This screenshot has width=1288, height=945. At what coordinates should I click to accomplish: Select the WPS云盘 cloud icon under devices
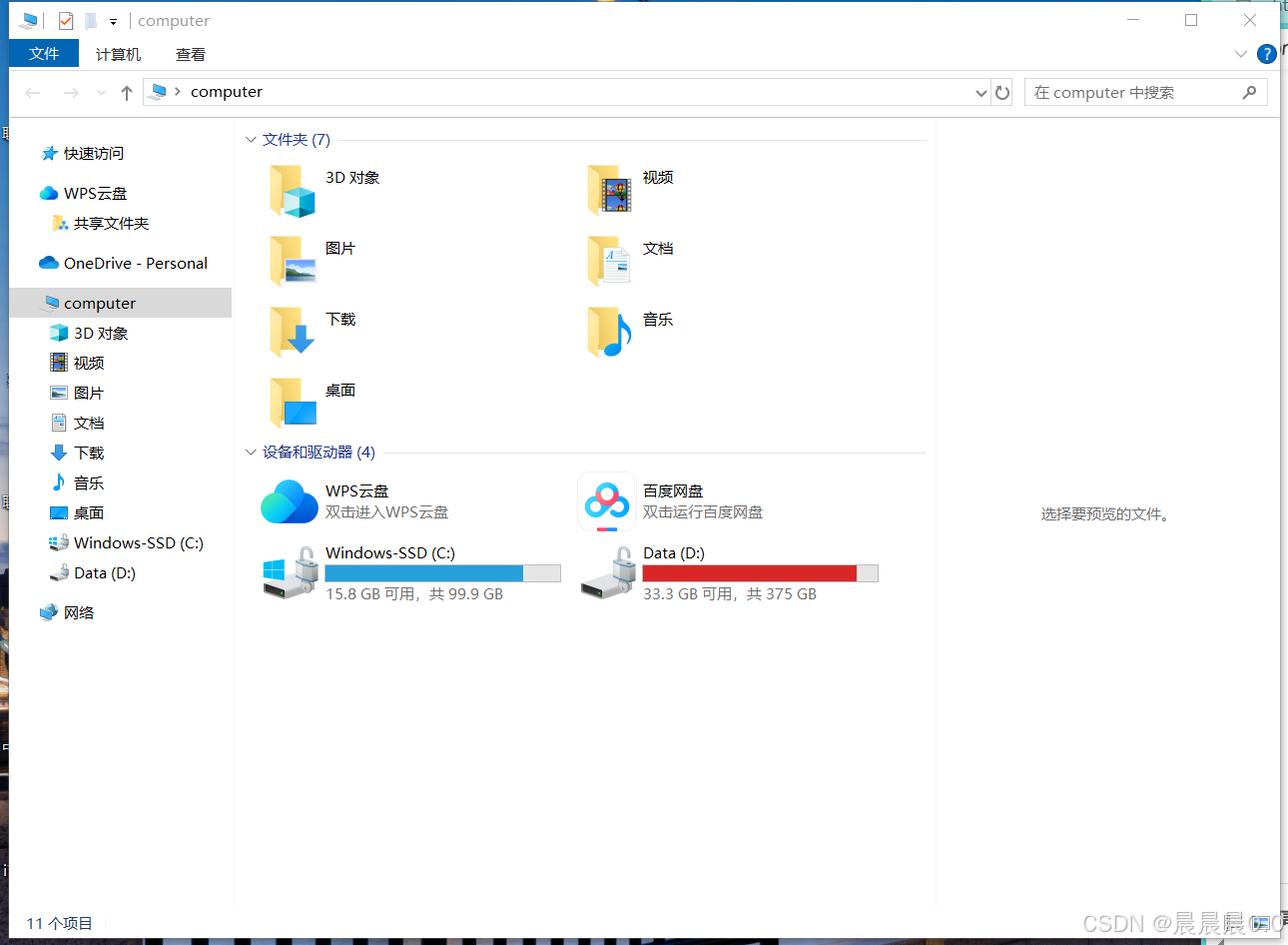click(x=290, y=501)
